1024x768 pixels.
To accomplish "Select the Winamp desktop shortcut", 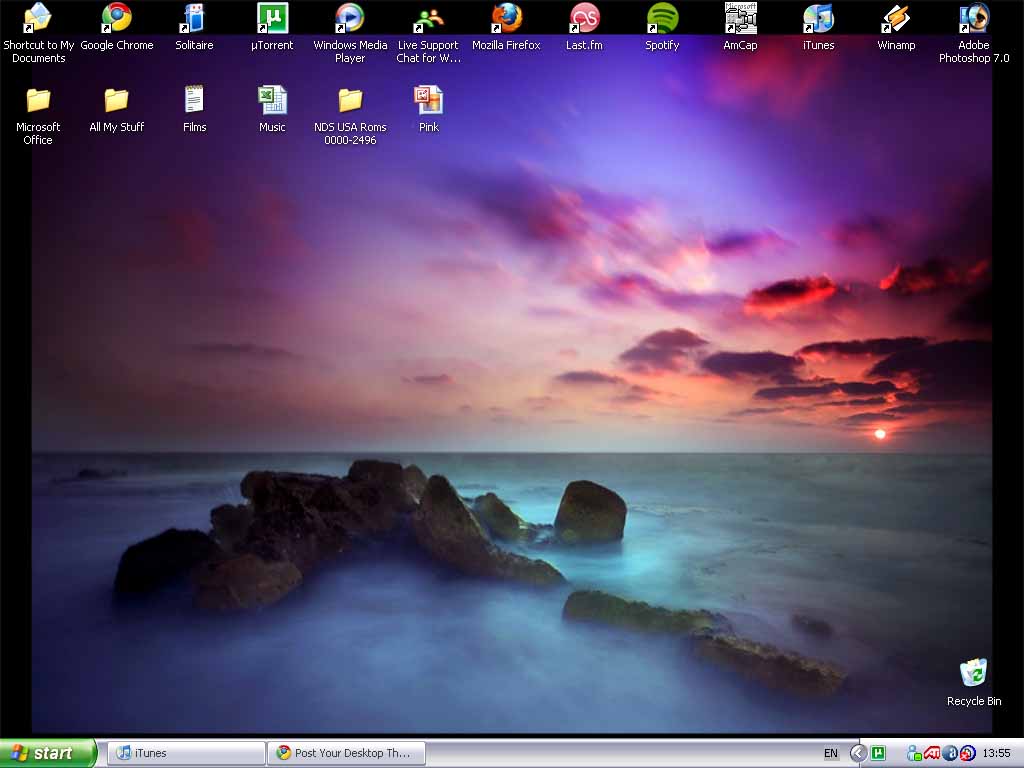I will 896,18.
